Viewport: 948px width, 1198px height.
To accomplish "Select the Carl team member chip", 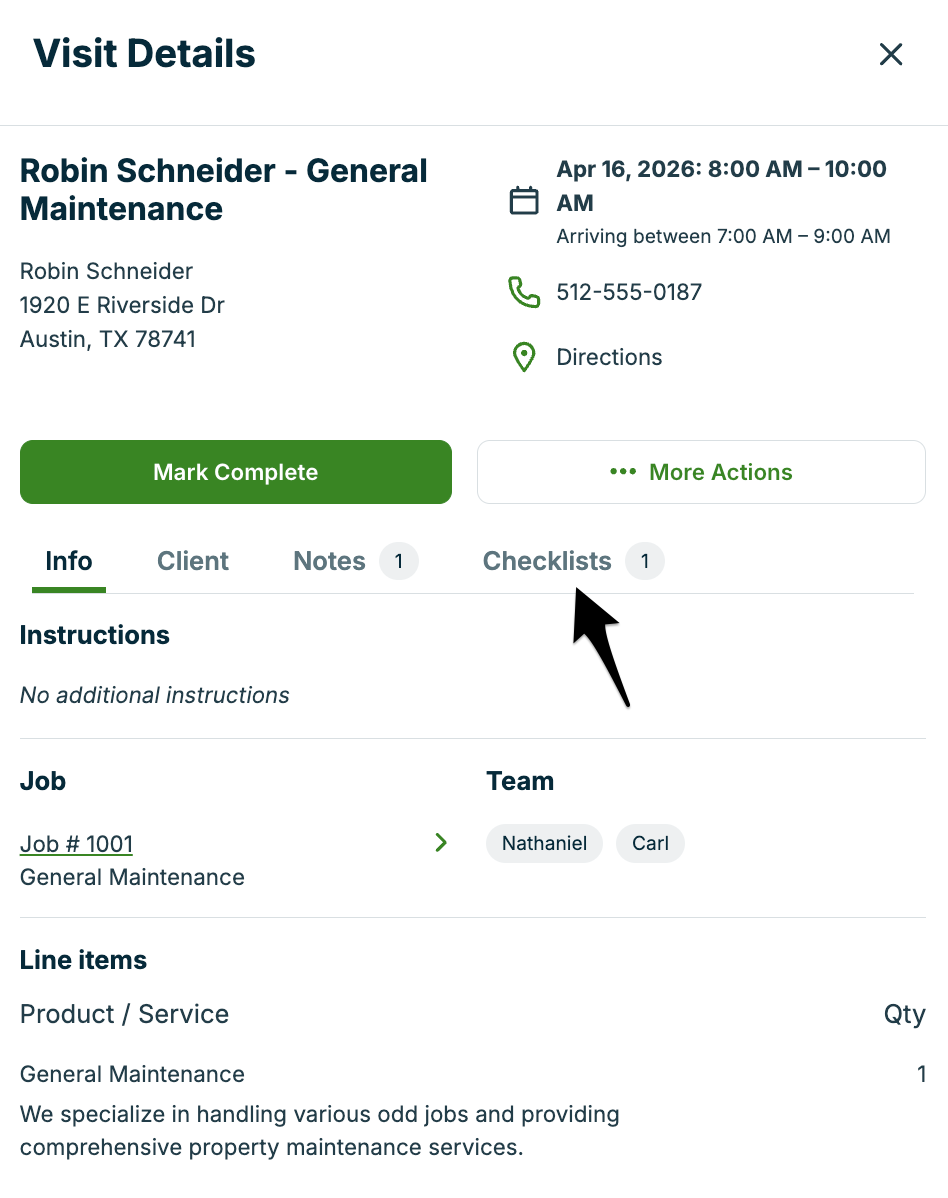I will tap(650, 843).
